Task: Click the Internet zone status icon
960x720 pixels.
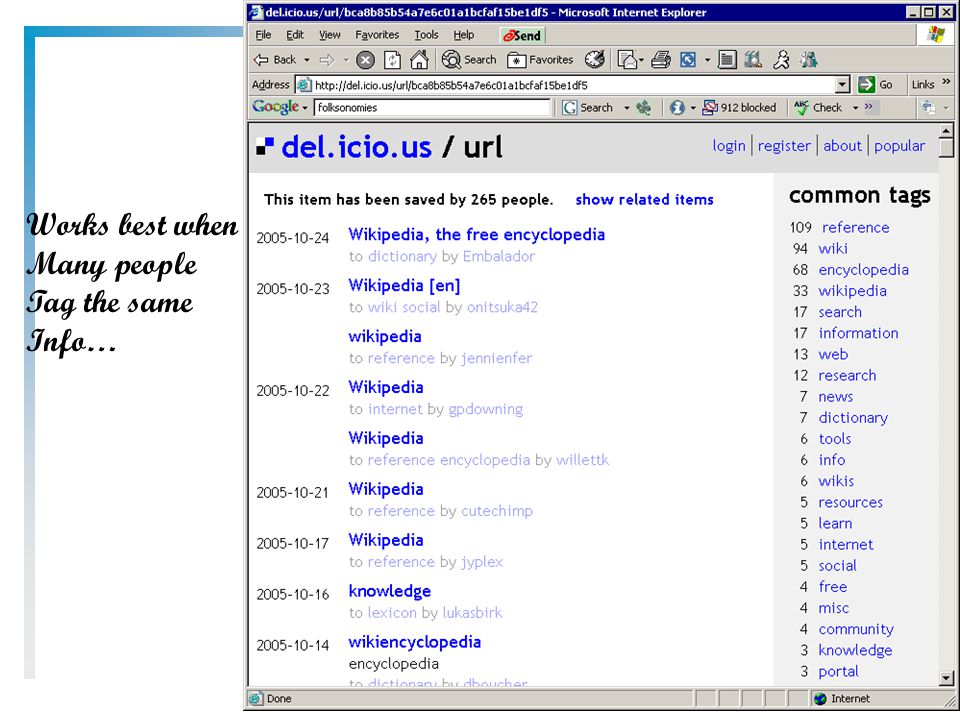Action: click(x=820, y=699)
